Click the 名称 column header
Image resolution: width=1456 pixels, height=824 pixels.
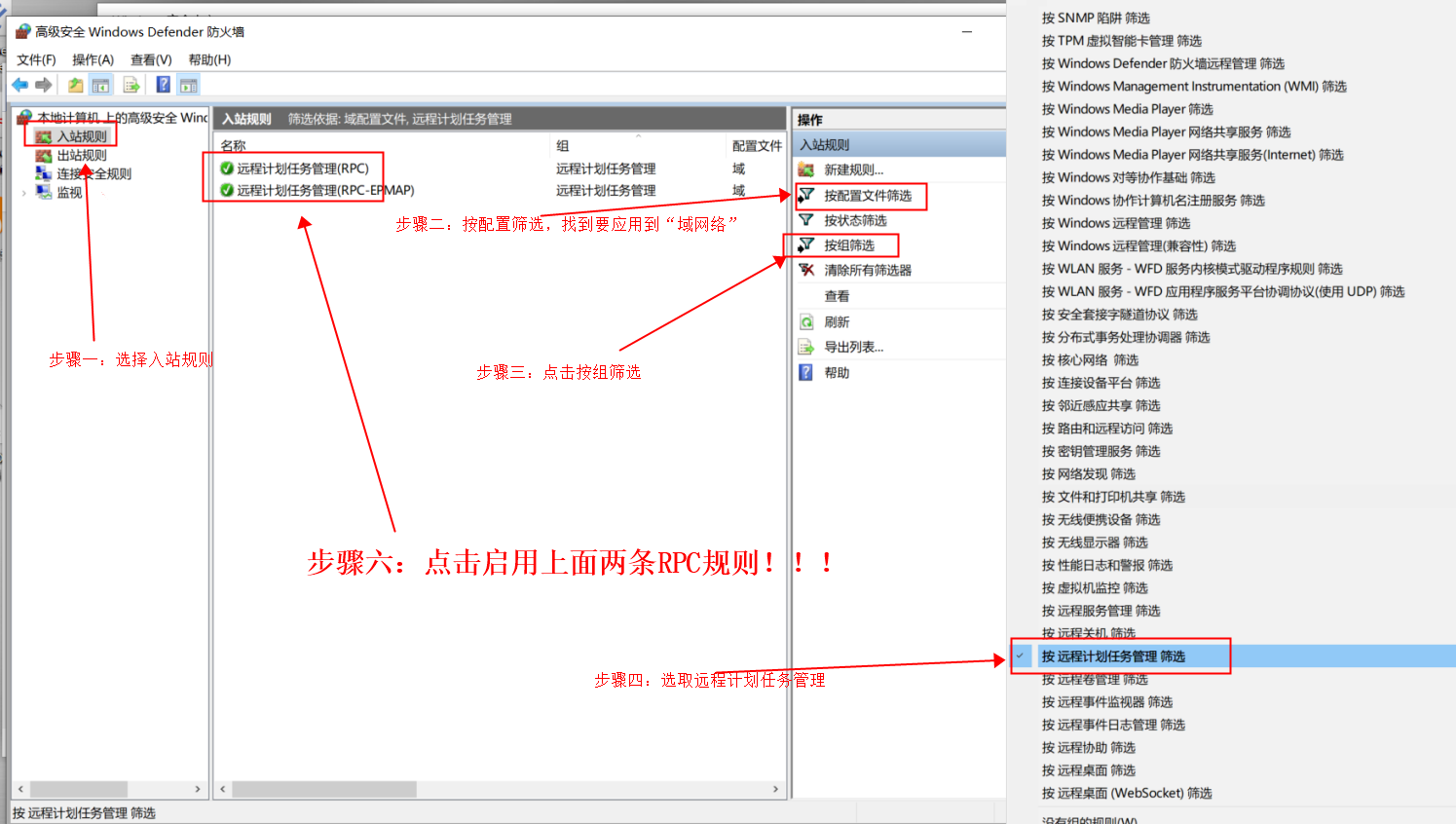[x=233, y=145]
